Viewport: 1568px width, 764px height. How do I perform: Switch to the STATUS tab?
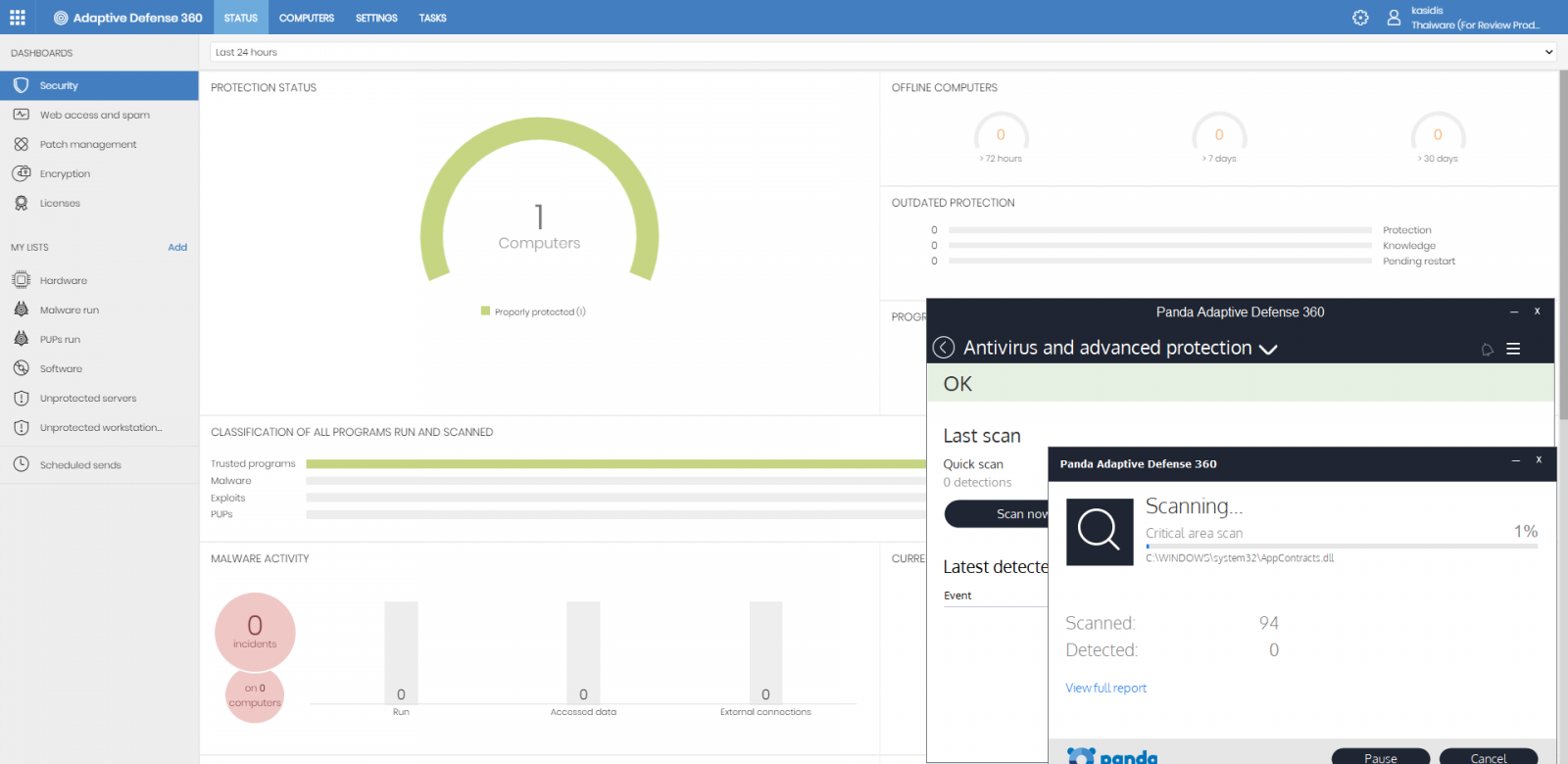[x=241, y=18]
